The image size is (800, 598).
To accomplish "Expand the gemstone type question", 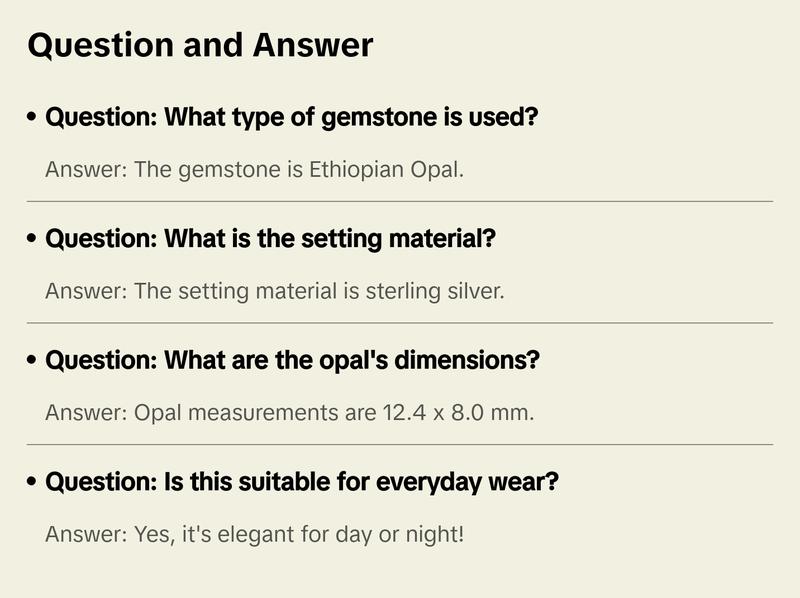I will click(292, 118).
